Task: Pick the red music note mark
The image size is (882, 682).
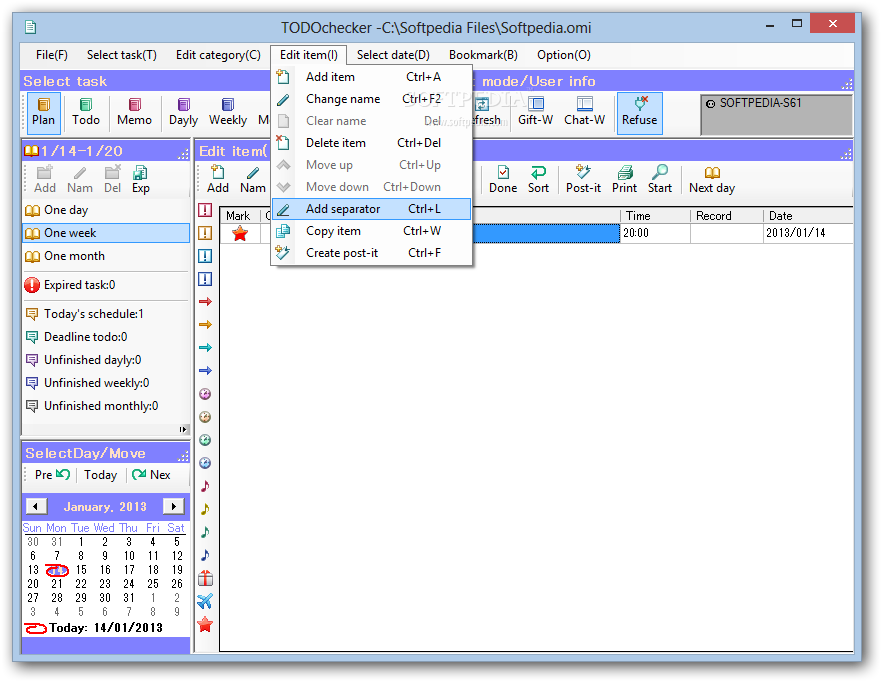Action: (x=205, y=486)
